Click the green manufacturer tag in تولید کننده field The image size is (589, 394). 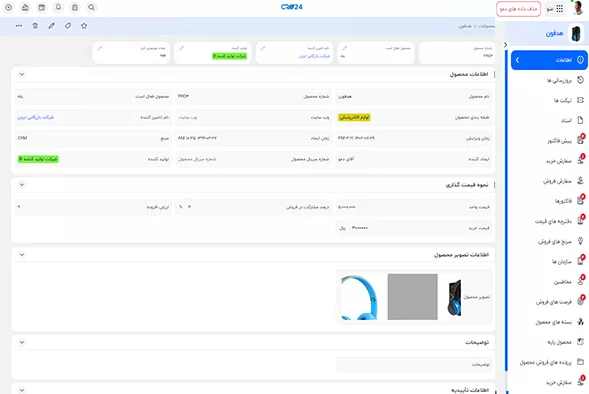38,159
